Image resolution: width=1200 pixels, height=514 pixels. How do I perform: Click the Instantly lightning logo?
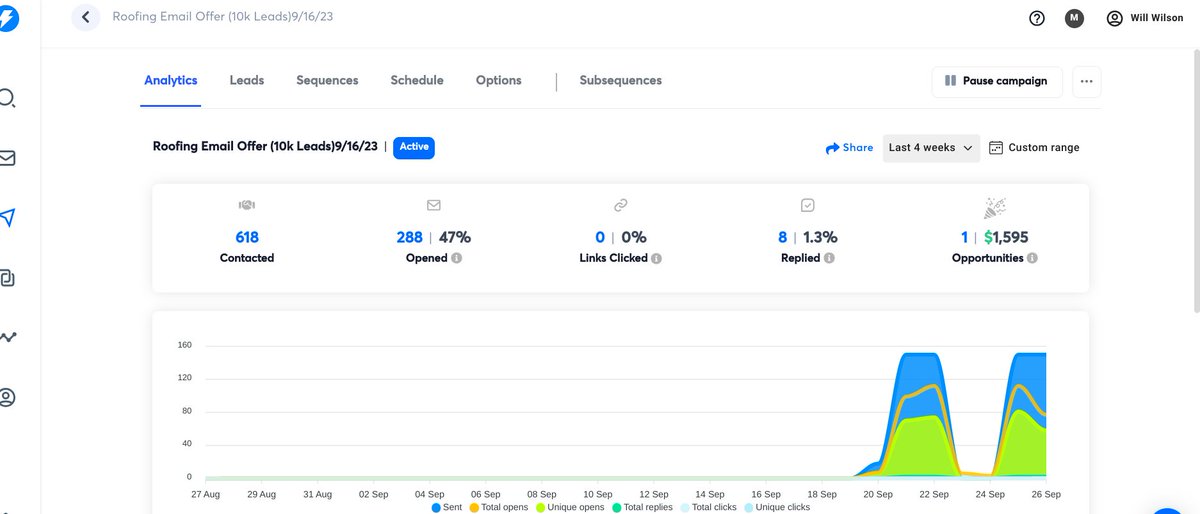6,20
